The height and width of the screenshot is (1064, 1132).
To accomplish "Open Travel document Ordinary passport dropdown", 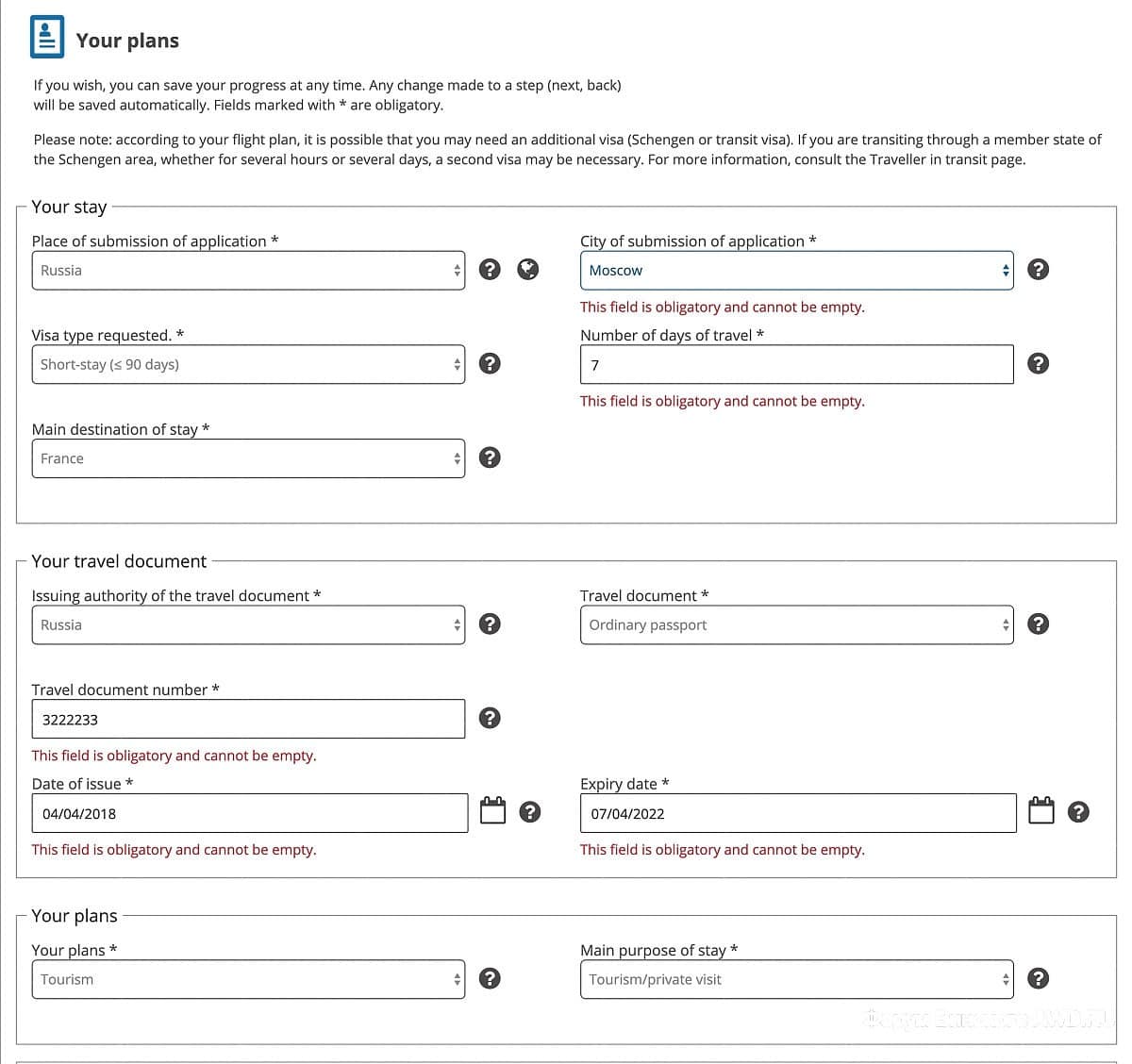I will coord(796,625).
